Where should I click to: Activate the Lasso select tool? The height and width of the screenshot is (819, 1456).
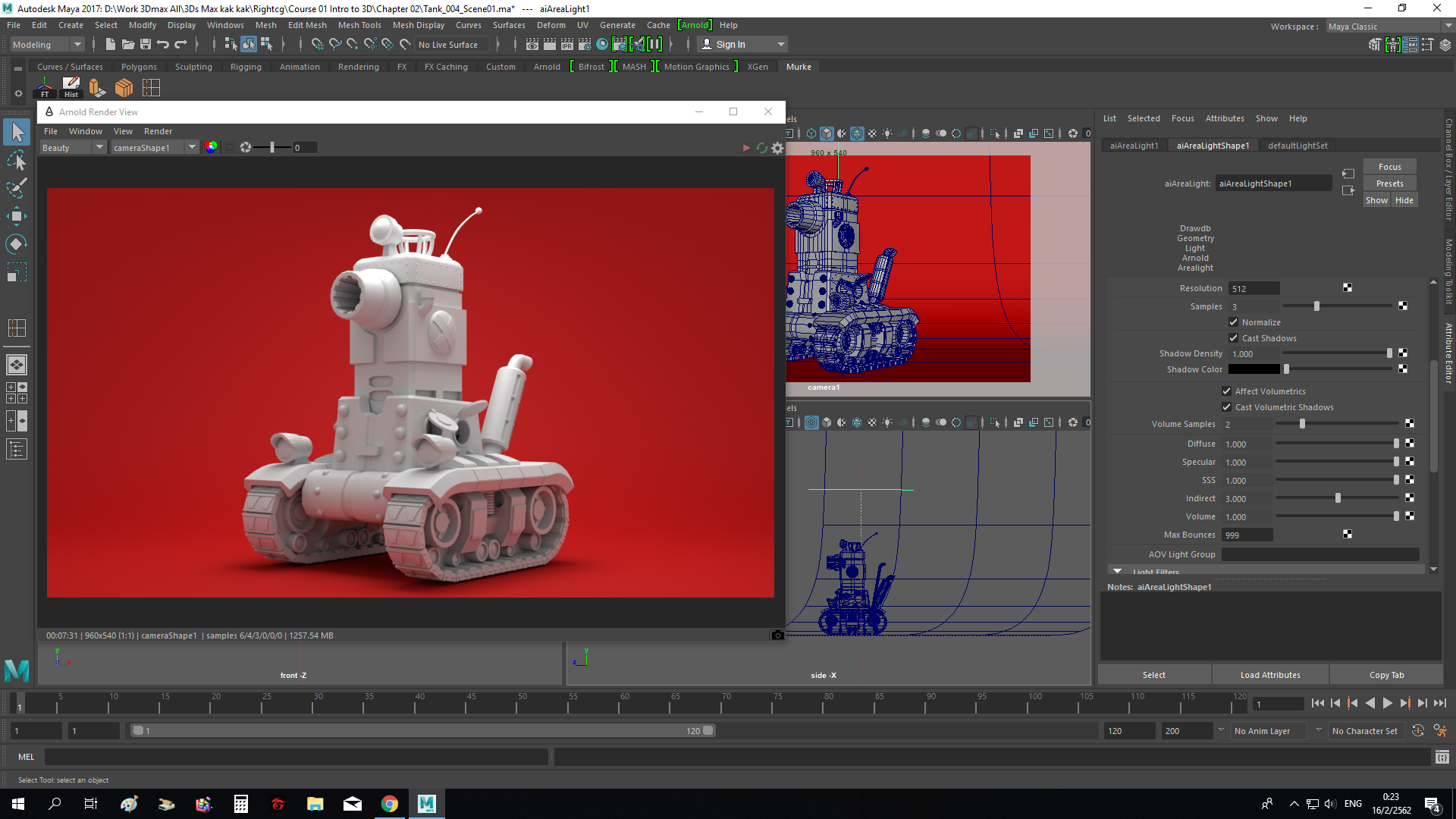coord(17,160)
